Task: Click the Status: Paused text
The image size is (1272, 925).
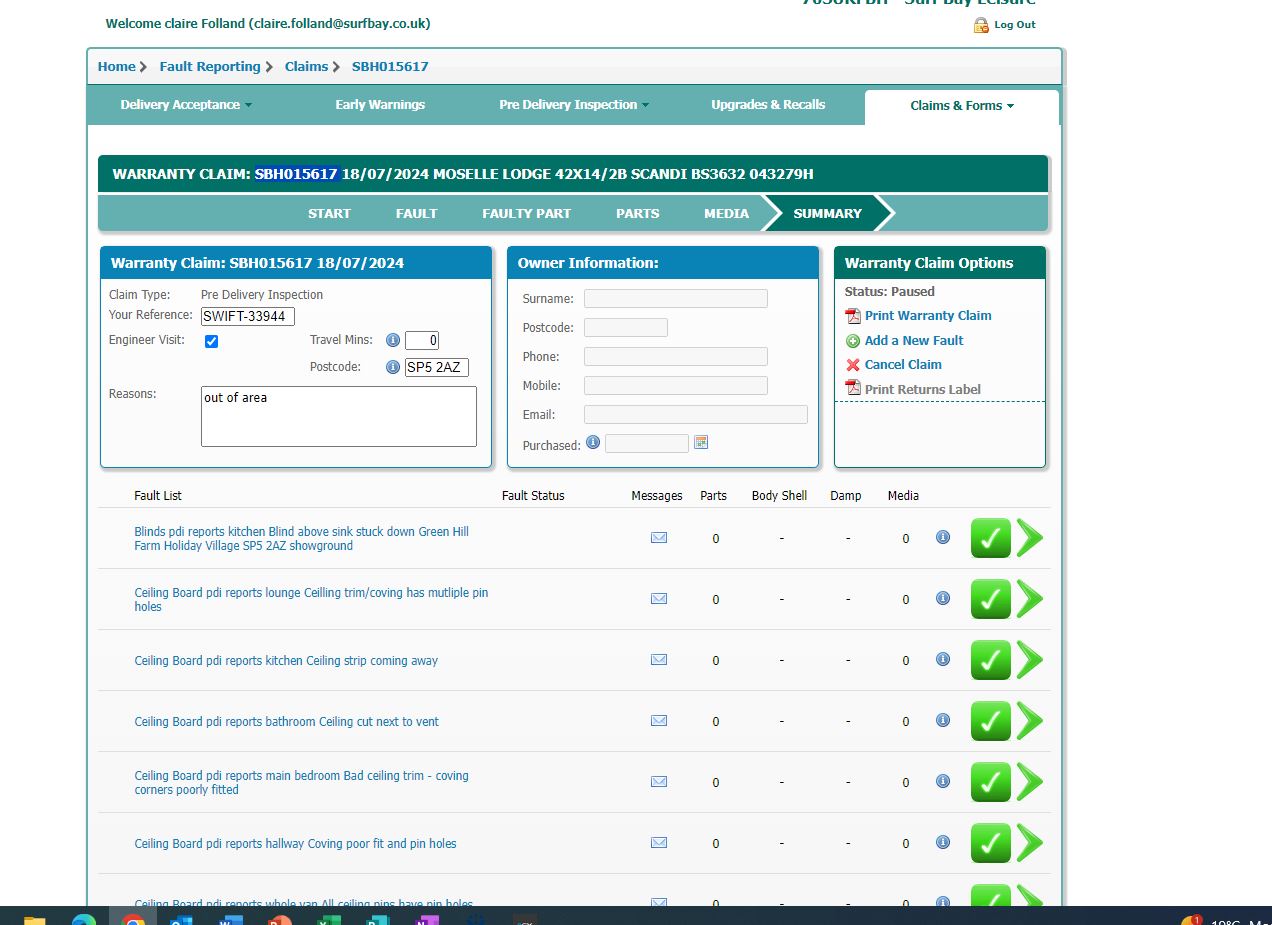Action: click(890, 292)
